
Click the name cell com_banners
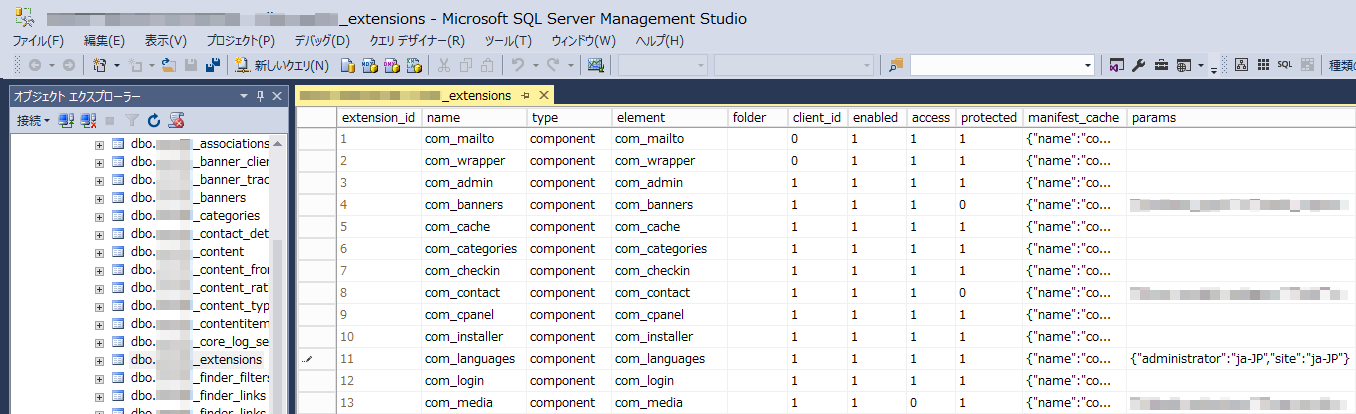coord(472,205)
